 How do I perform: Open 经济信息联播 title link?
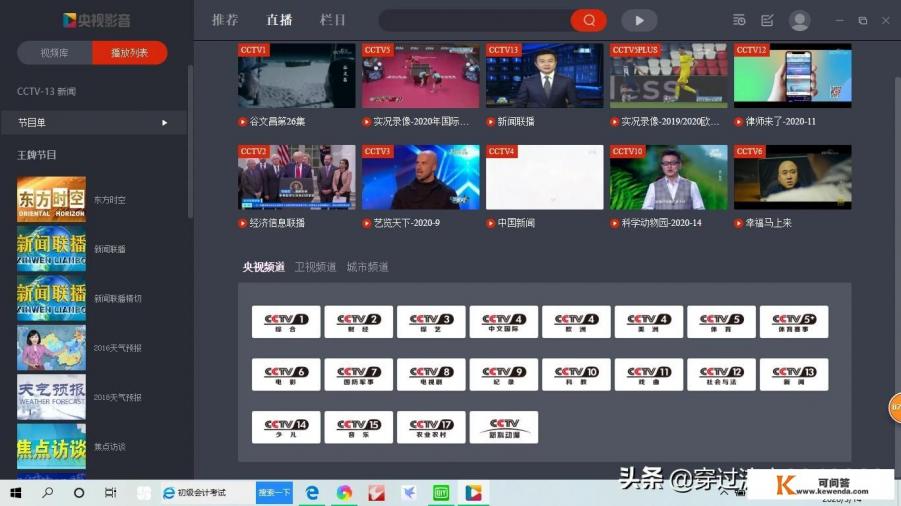coord(277,223)
